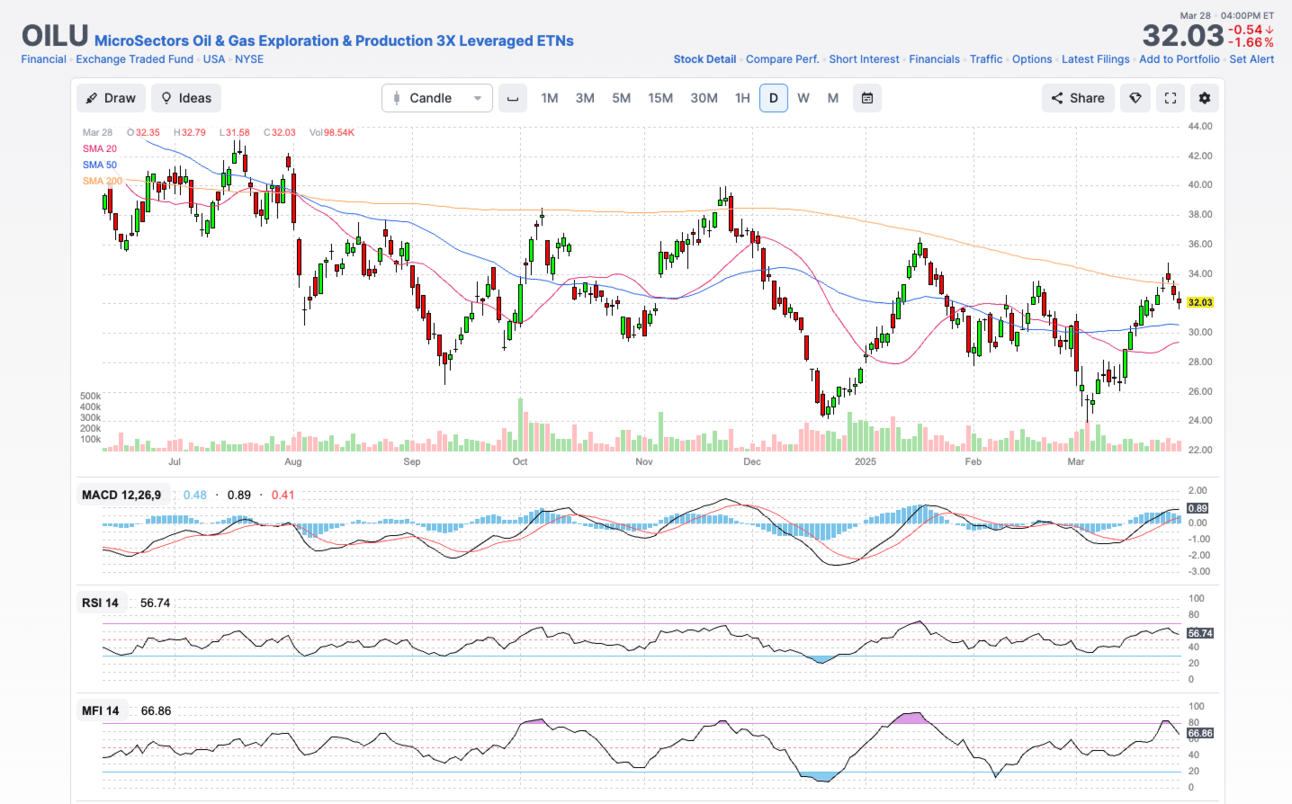The image size is (1292, 804).
Task: Click the Add to Portfolio link
Action: coord(1179,59)
